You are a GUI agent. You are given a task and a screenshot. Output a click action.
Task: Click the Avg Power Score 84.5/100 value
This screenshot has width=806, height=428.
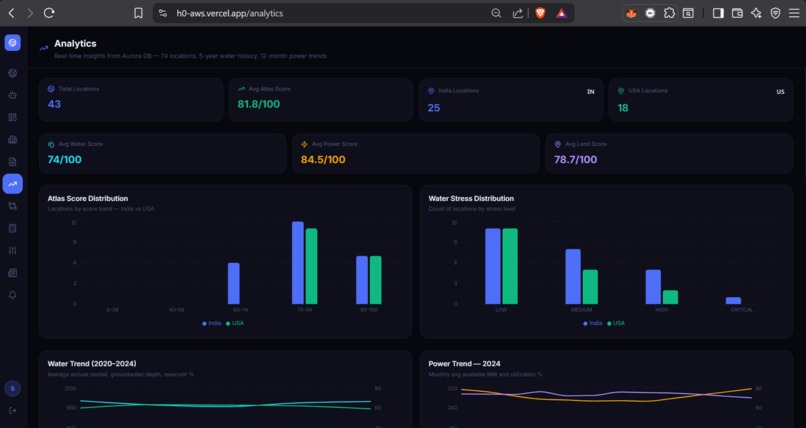(323, 160)
